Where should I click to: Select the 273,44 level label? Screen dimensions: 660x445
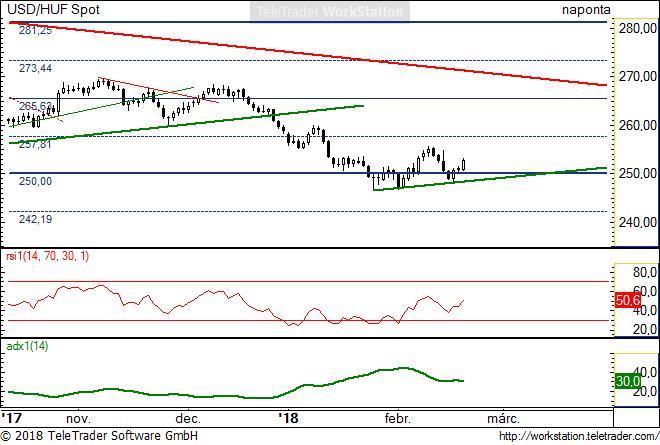pos(35,68)
